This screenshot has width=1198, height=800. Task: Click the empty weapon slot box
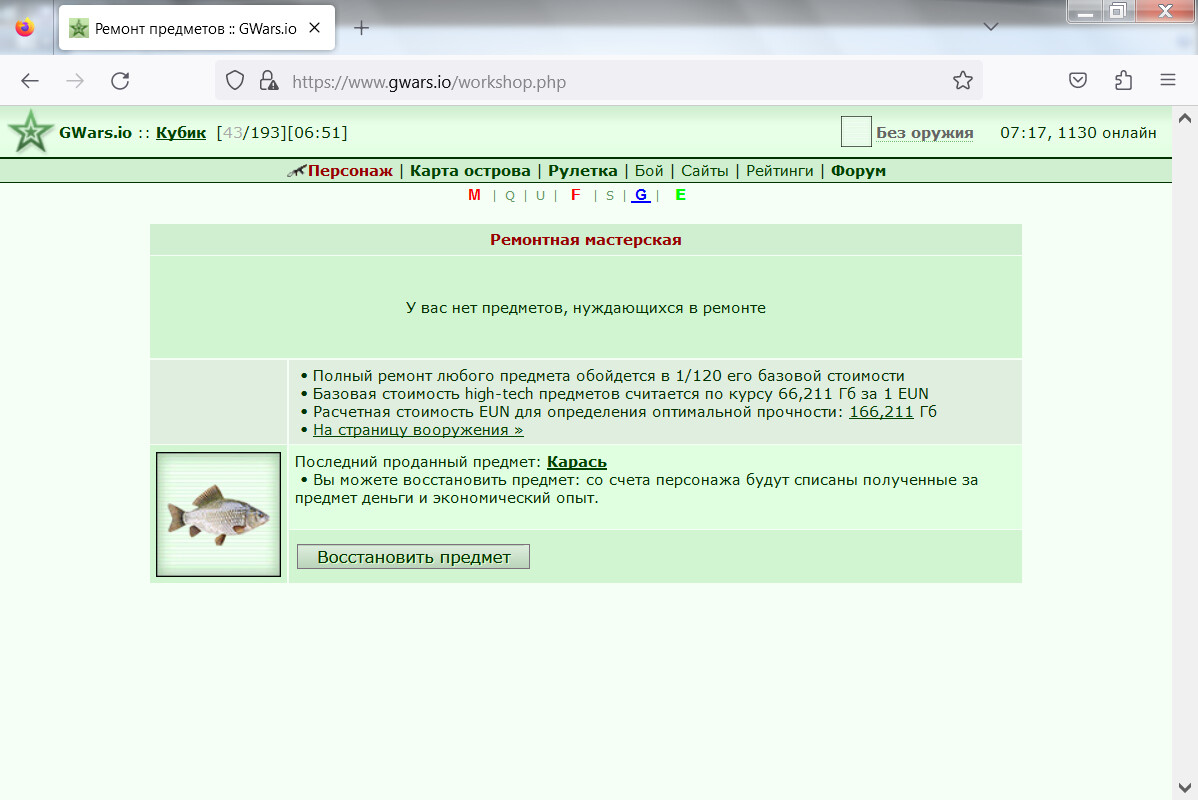tap(856, 131)
